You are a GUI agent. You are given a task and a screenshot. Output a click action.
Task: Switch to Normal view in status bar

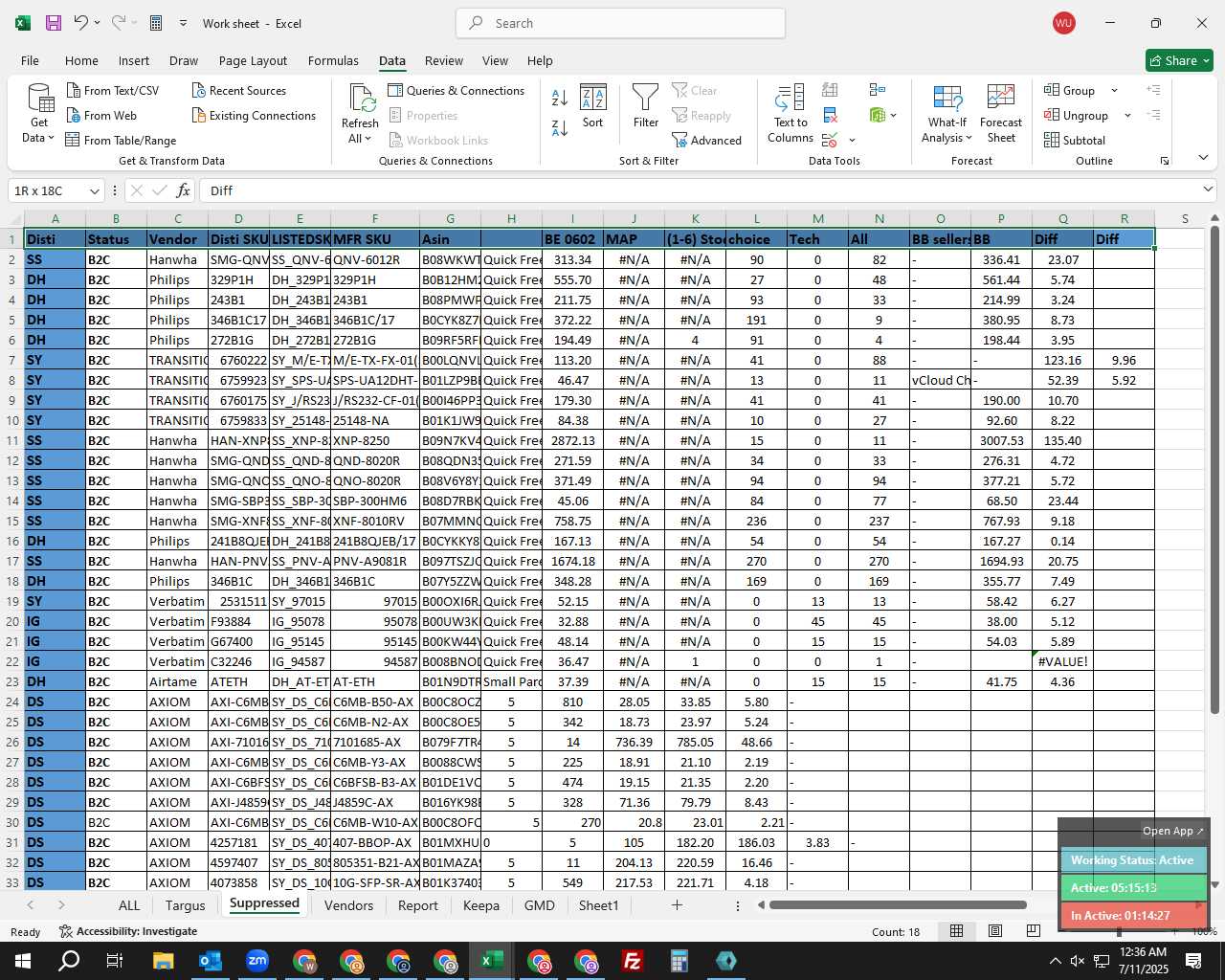(956, 931)
